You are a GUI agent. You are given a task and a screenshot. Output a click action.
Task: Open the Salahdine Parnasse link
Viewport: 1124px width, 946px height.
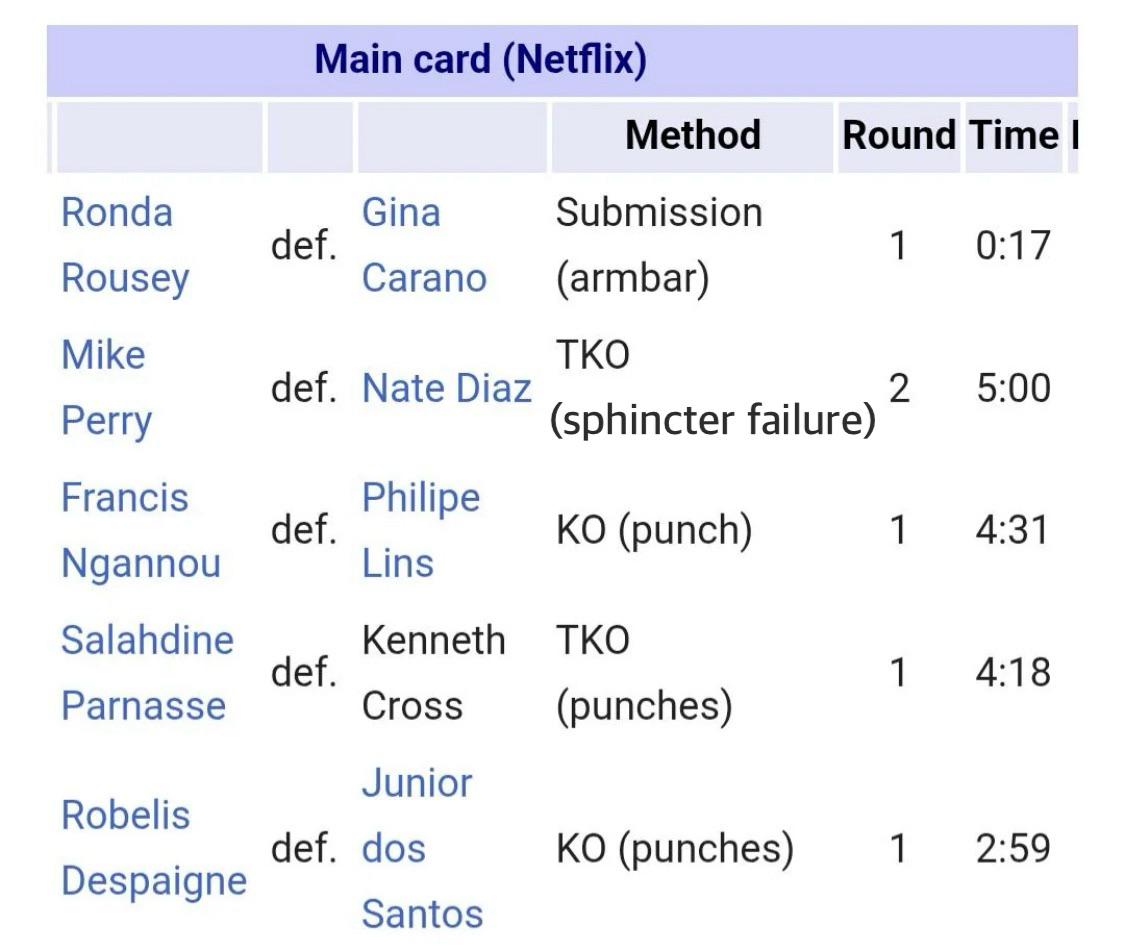(x=147, y=672)
